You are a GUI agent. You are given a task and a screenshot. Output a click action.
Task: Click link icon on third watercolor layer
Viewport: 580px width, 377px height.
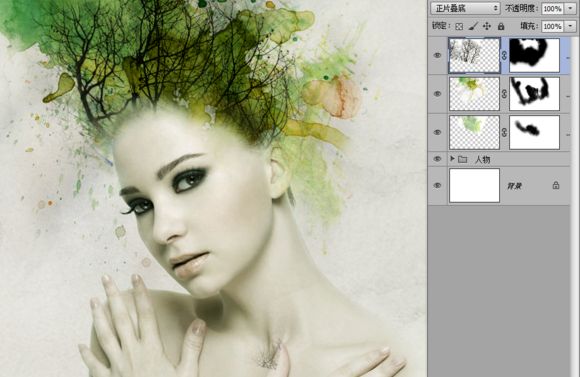(504, 132)
